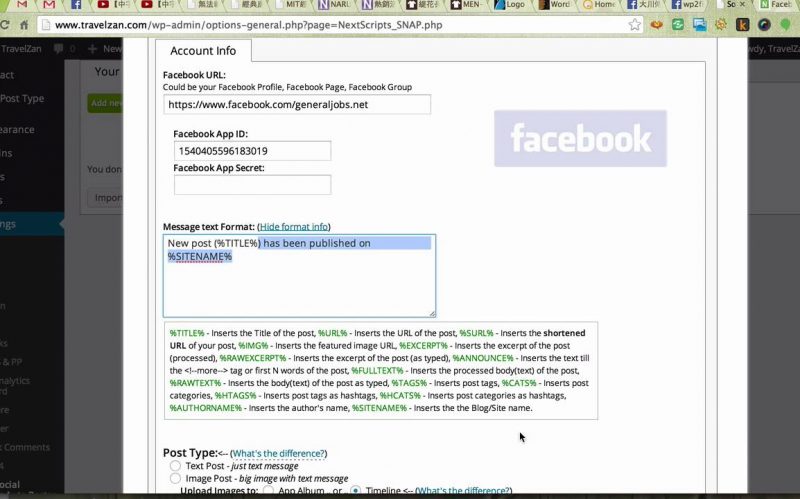This screenshot has height=499, width=800.
Task: Click the green Add new button
Action: pyautogui.click(x=102, y=103)
